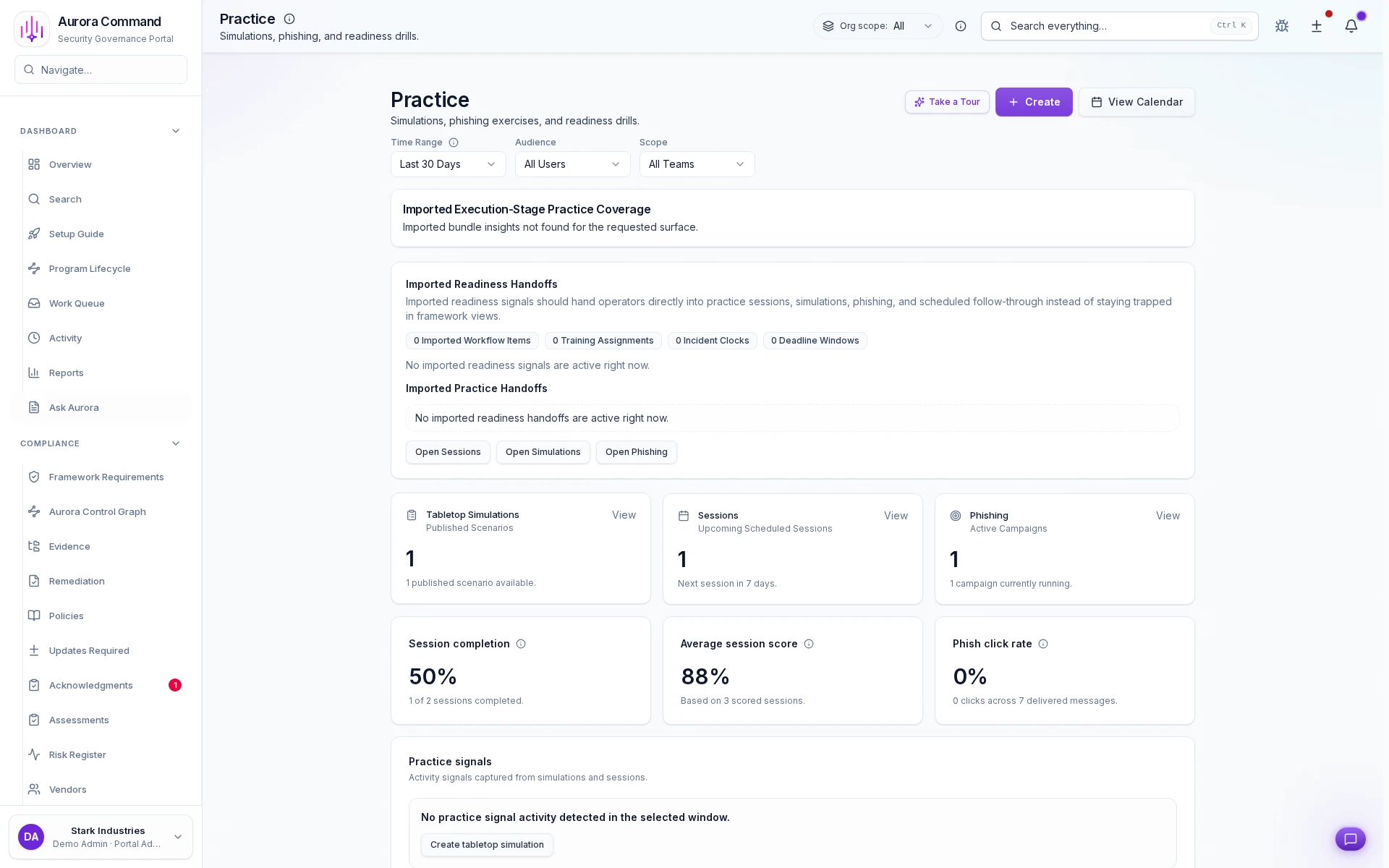Click the plus icon next to bell
The image size is (1389, 868).
[x=1317, y=26]
